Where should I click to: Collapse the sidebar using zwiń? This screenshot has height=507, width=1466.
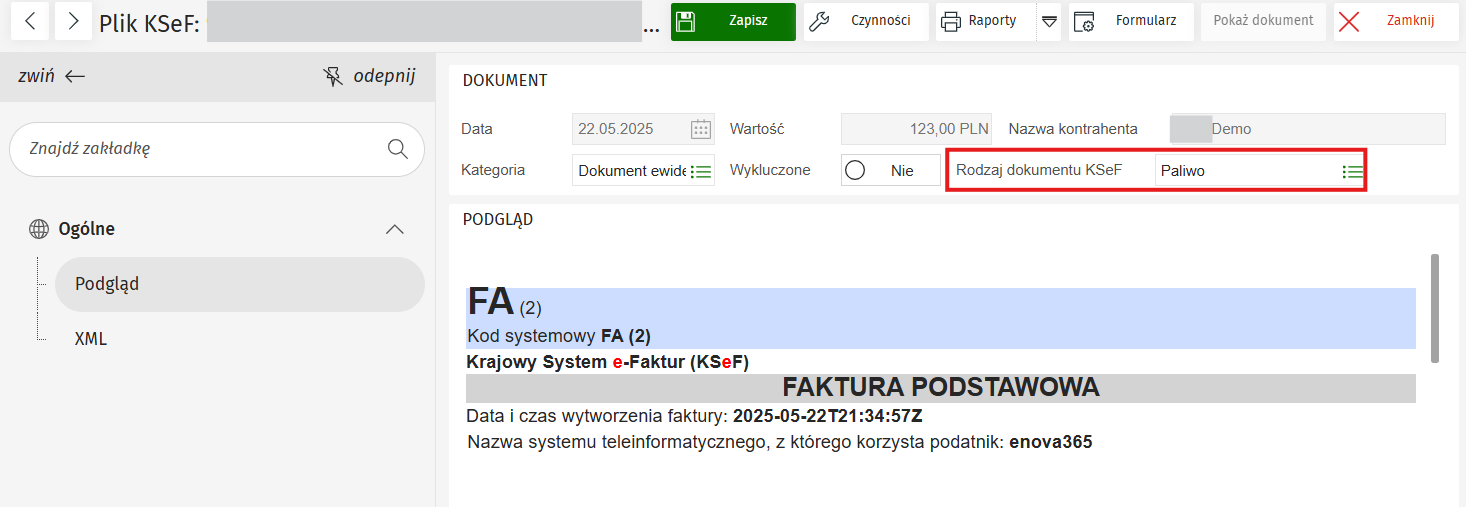click(x=52, y=76)
